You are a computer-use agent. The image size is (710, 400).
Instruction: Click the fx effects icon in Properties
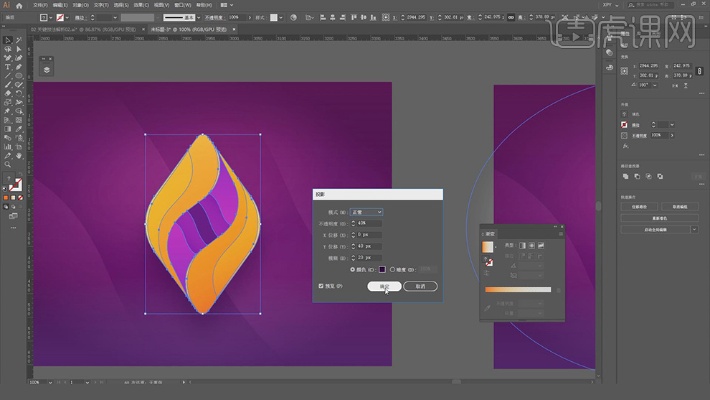click(625, 146)
